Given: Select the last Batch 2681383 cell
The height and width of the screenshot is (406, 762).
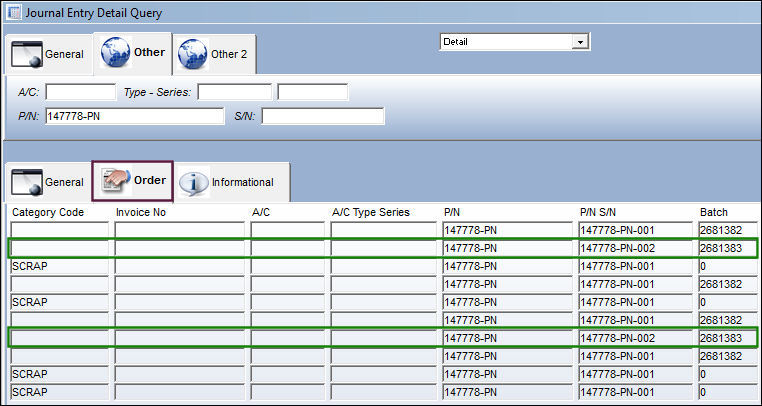Looking at the screenshot, I should 727,338.
